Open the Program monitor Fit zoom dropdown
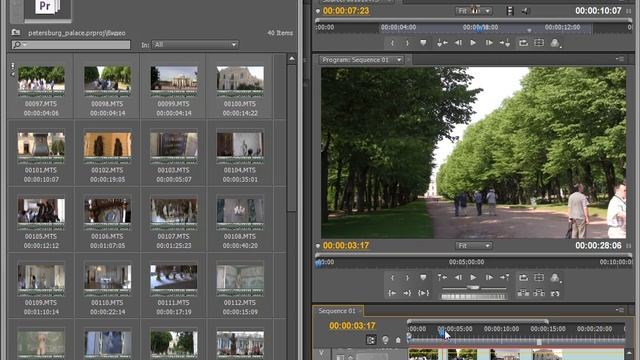Image resolution: width=640 pixels, height=360 pixels. [473, 246]
